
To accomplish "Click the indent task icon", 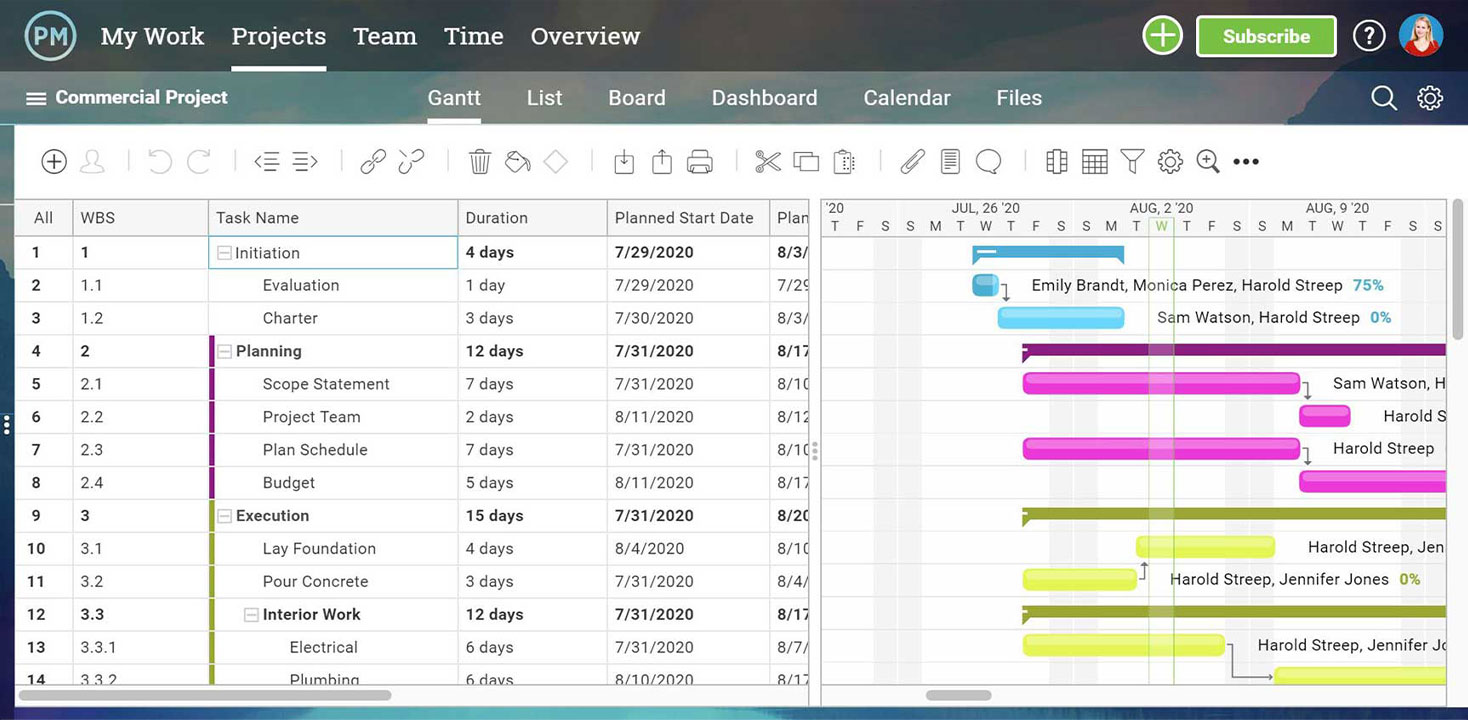I will [x=305, y=161].
